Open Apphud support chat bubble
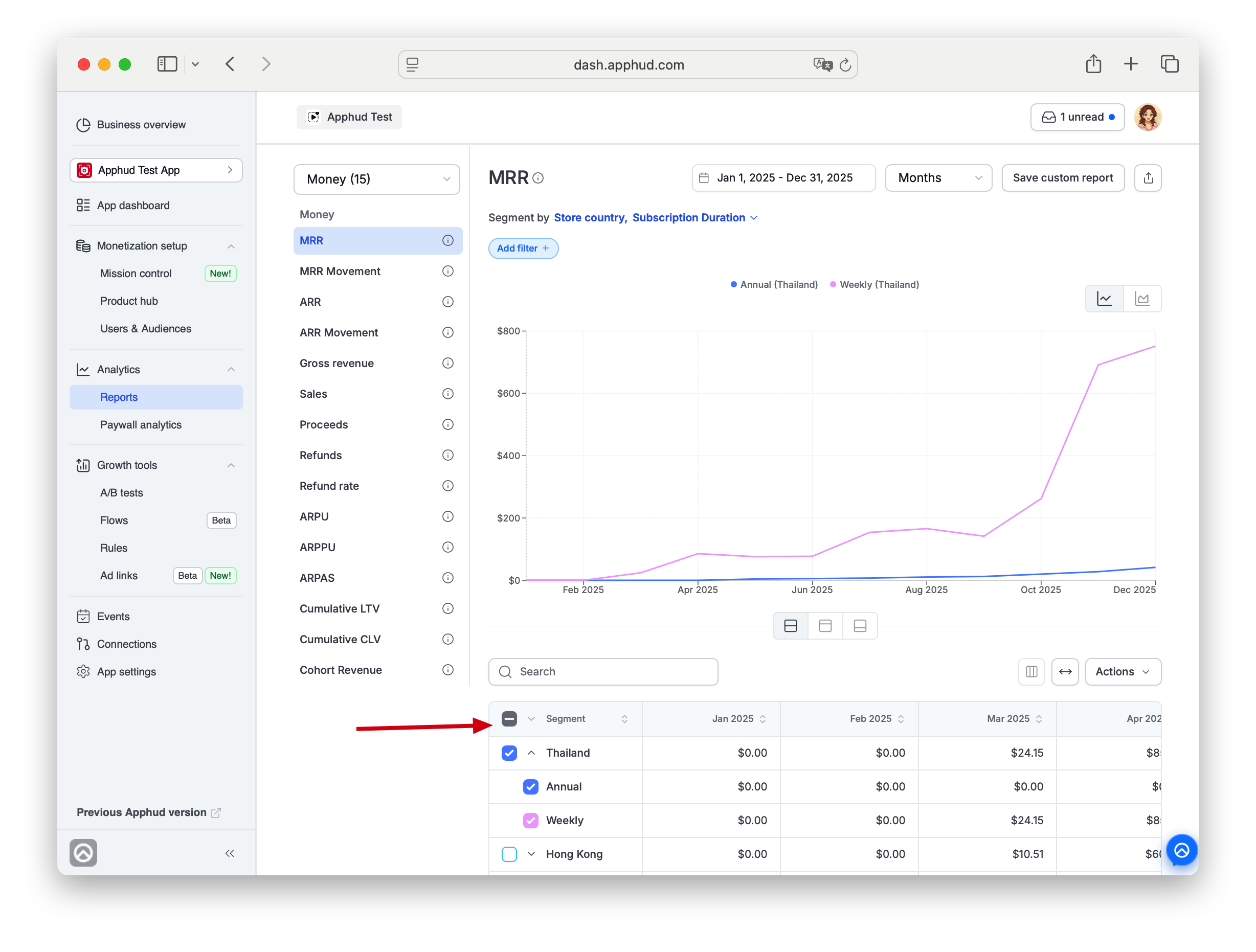 (1182, 850)
